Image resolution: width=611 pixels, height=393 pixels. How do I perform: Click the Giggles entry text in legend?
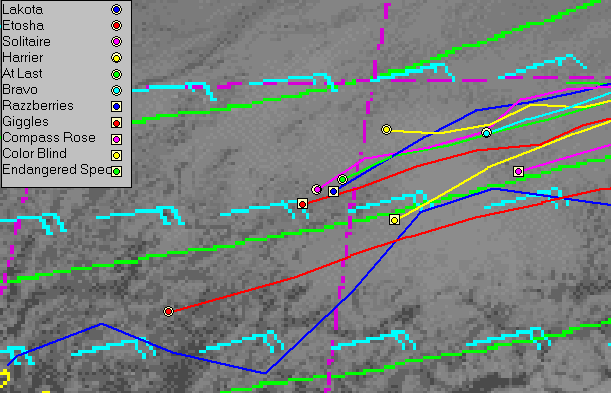click(x=25, y=122)
